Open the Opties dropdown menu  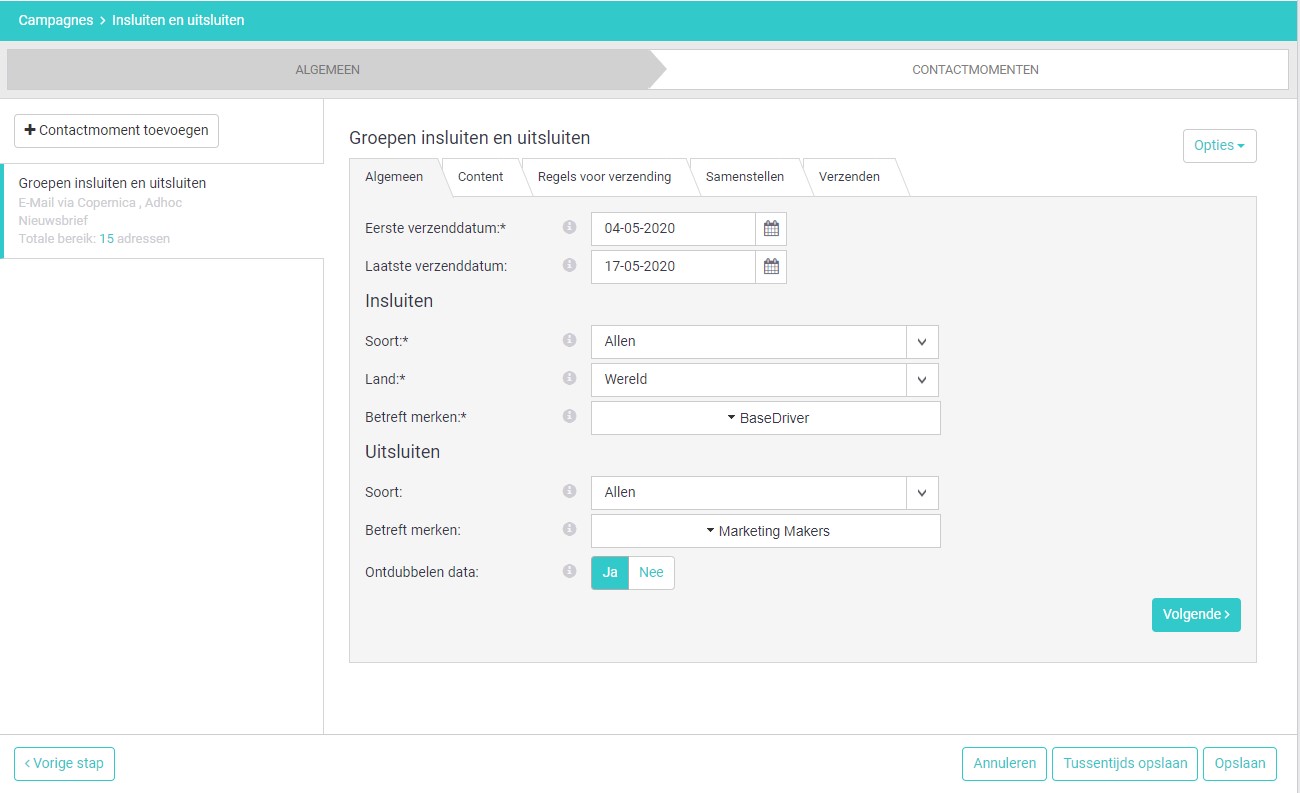point(1219,146)
